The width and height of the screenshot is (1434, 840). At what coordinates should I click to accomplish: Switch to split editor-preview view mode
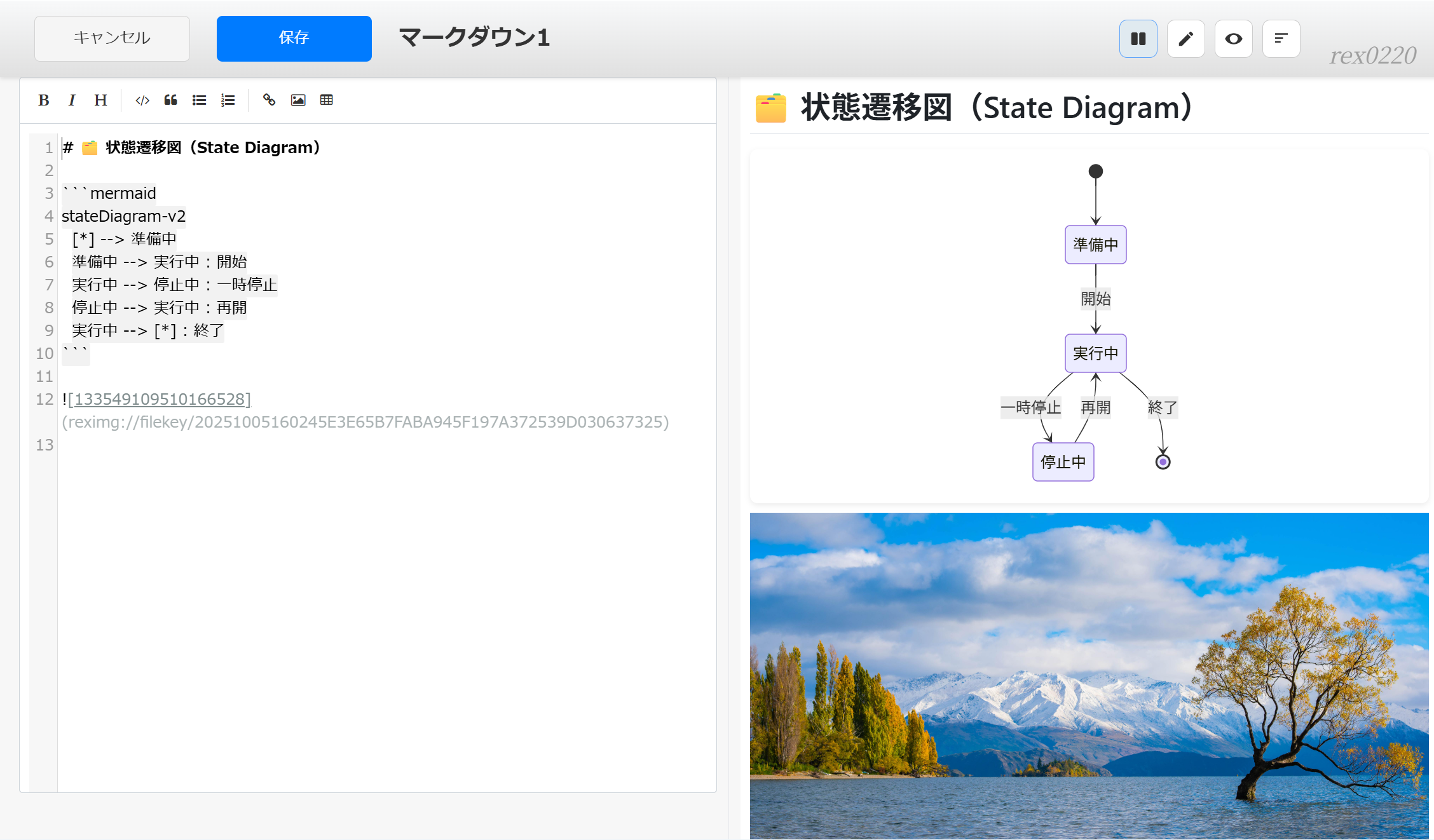pos(1138,39)
